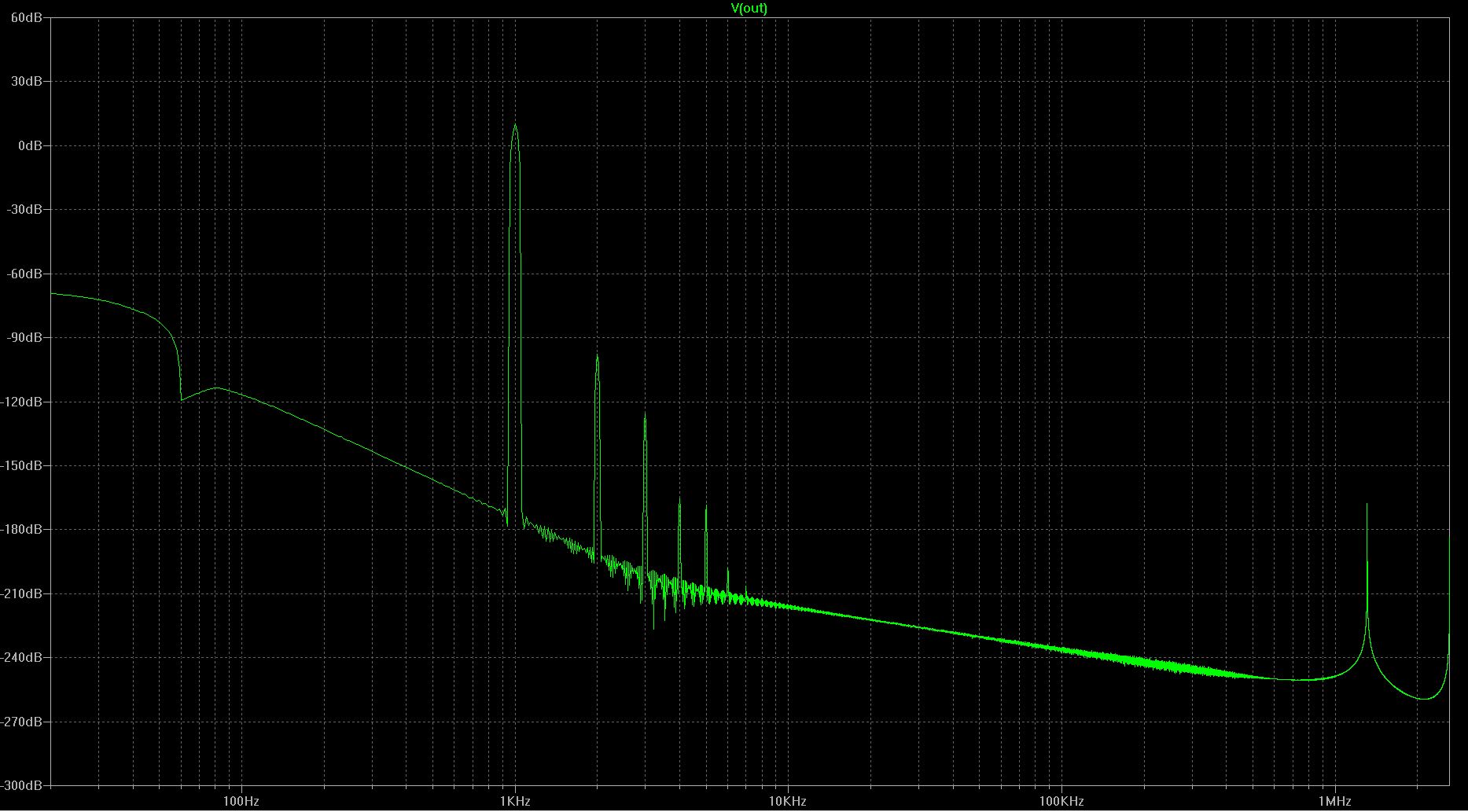Click the -180dB axis label

point(22,529)
